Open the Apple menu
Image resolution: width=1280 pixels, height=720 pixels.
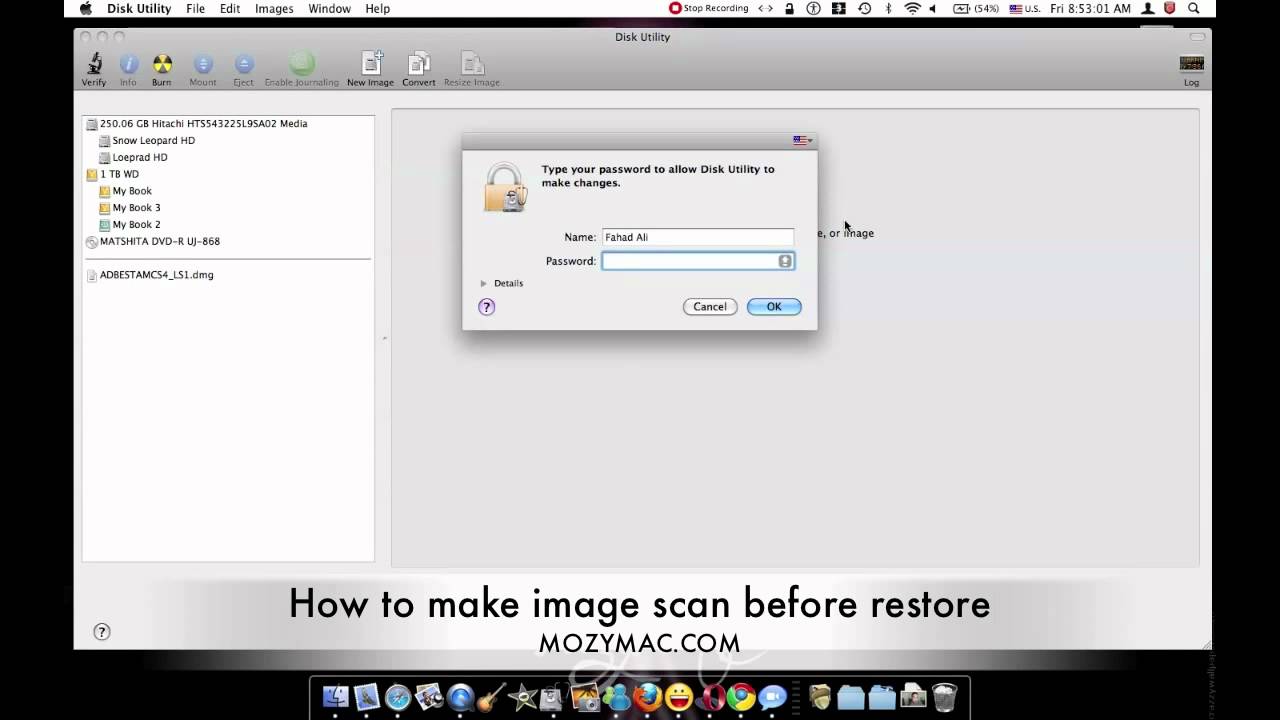[x=86, y=8]
